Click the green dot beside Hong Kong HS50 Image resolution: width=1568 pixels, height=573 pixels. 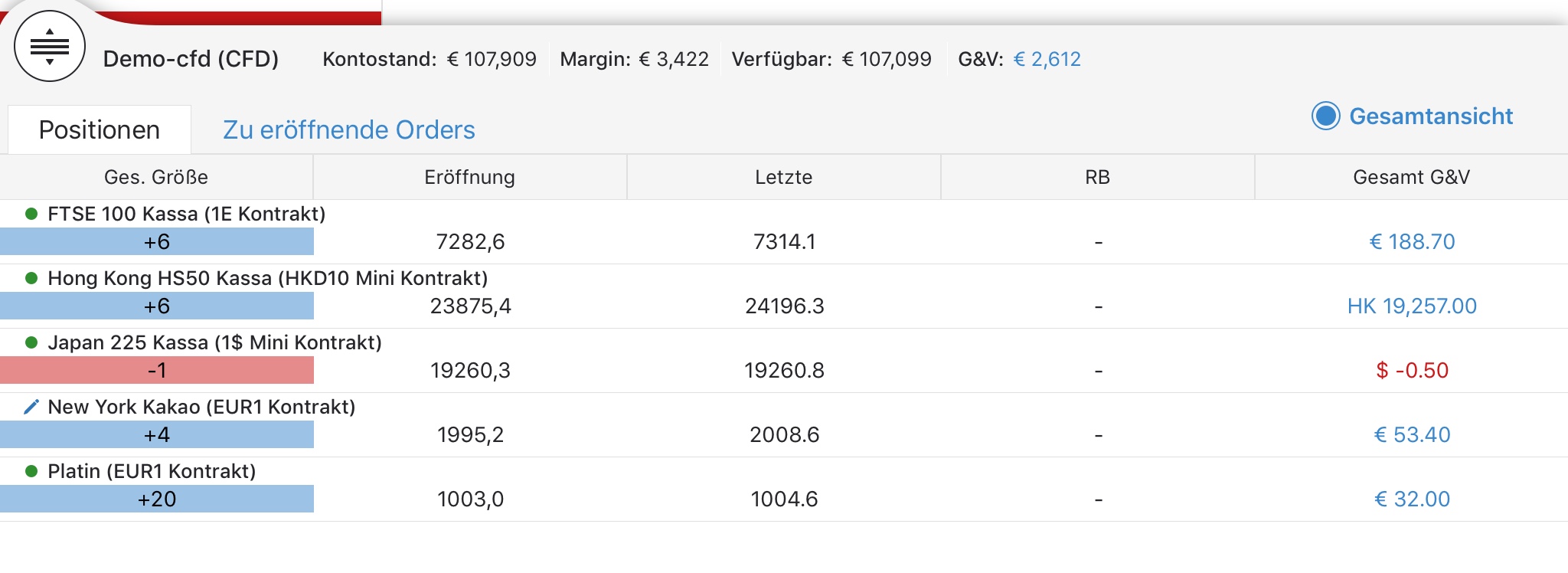click(x=31, y=278)
